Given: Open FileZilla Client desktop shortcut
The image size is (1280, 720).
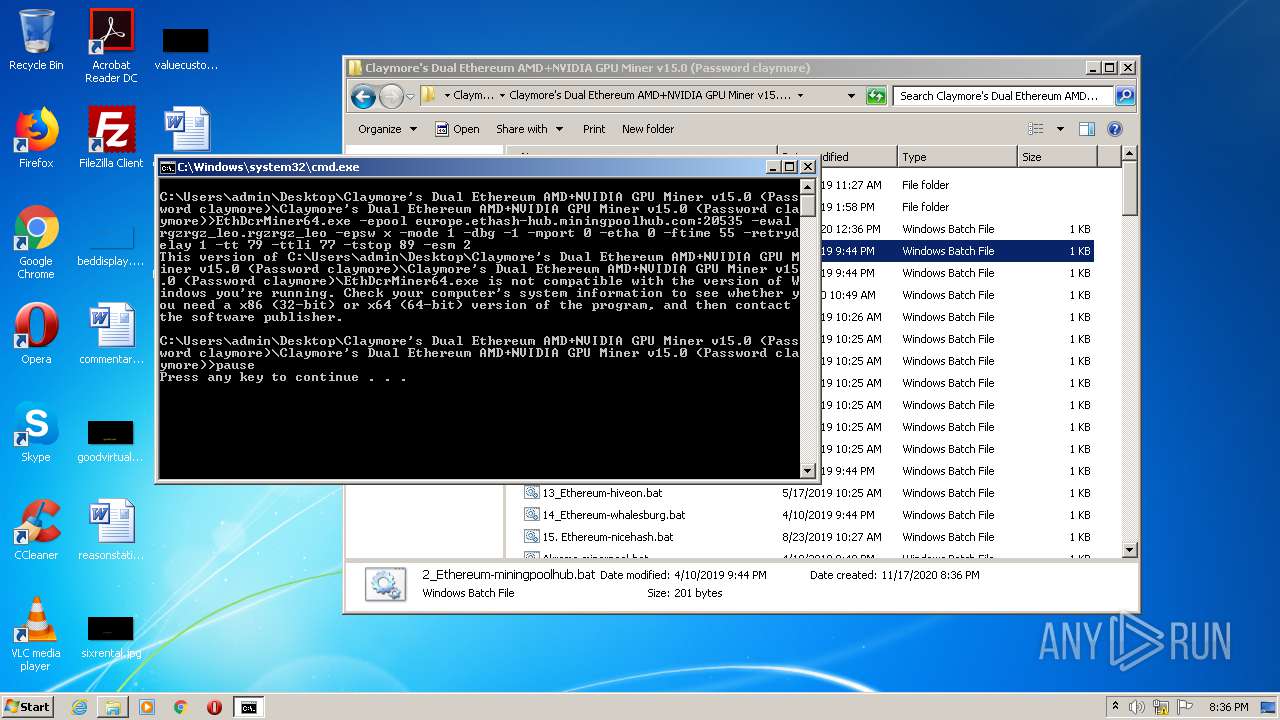Looking at the screenshot, I should (x=111, y=138).
